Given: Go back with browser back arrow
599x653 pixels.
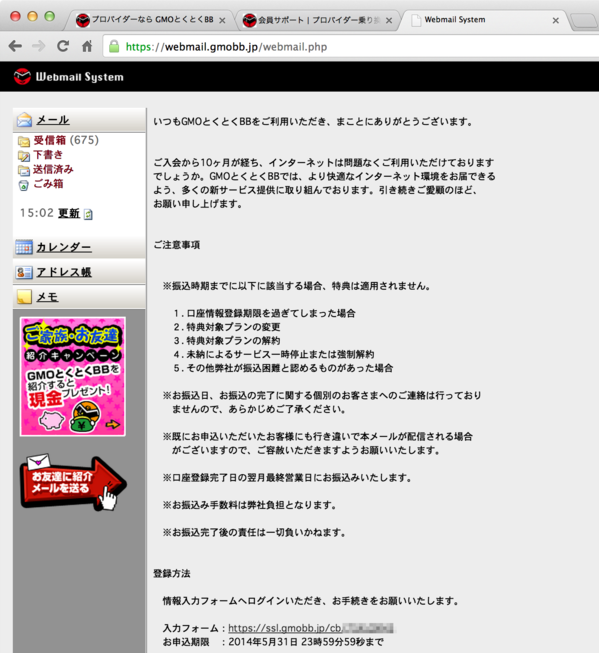Looking at the screenshot, I should click(15, 46).
